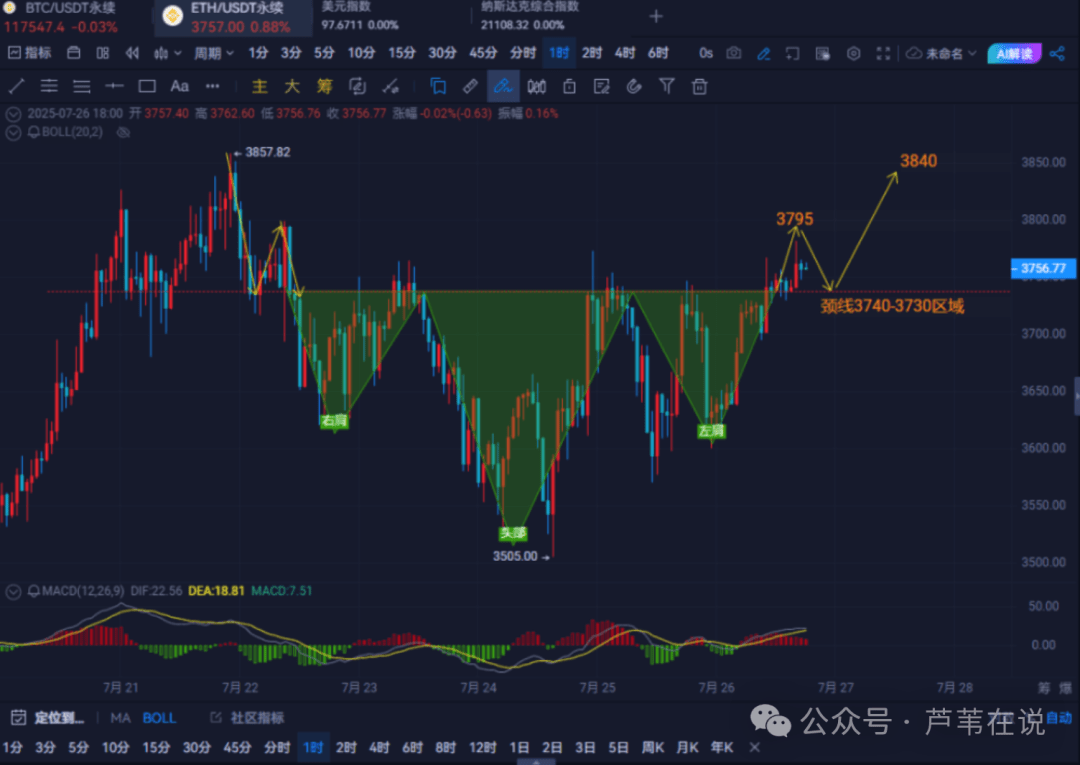
Task: Click the blue pencil drawing icon
Action: pos(763,53)
